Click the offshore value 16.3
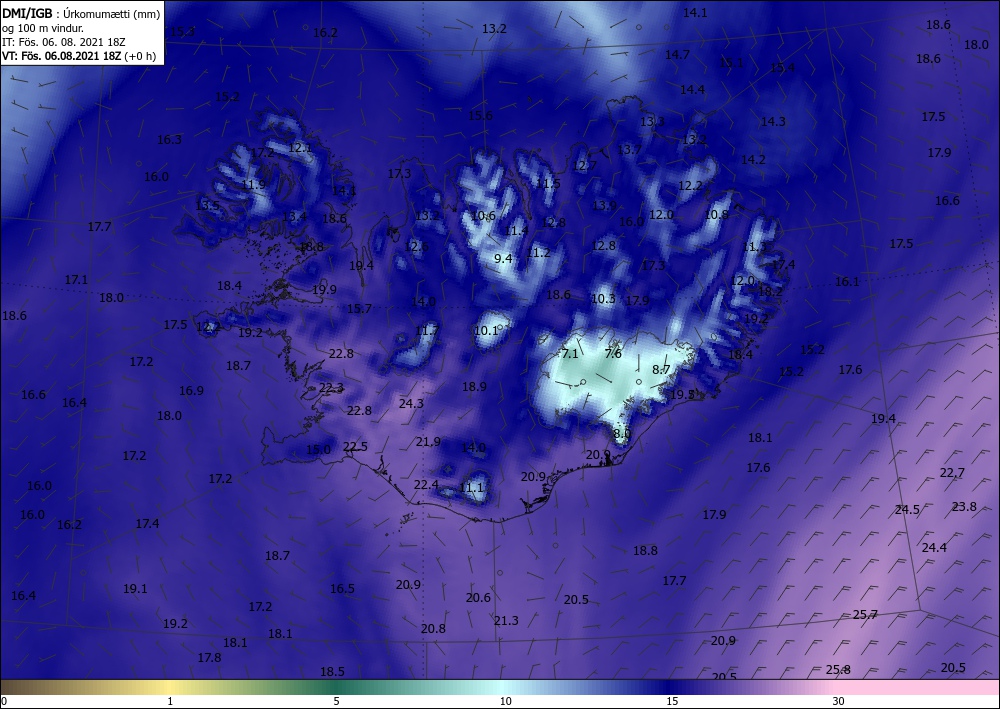Viewport: 1000px width, 709px height. click(169, 140)
